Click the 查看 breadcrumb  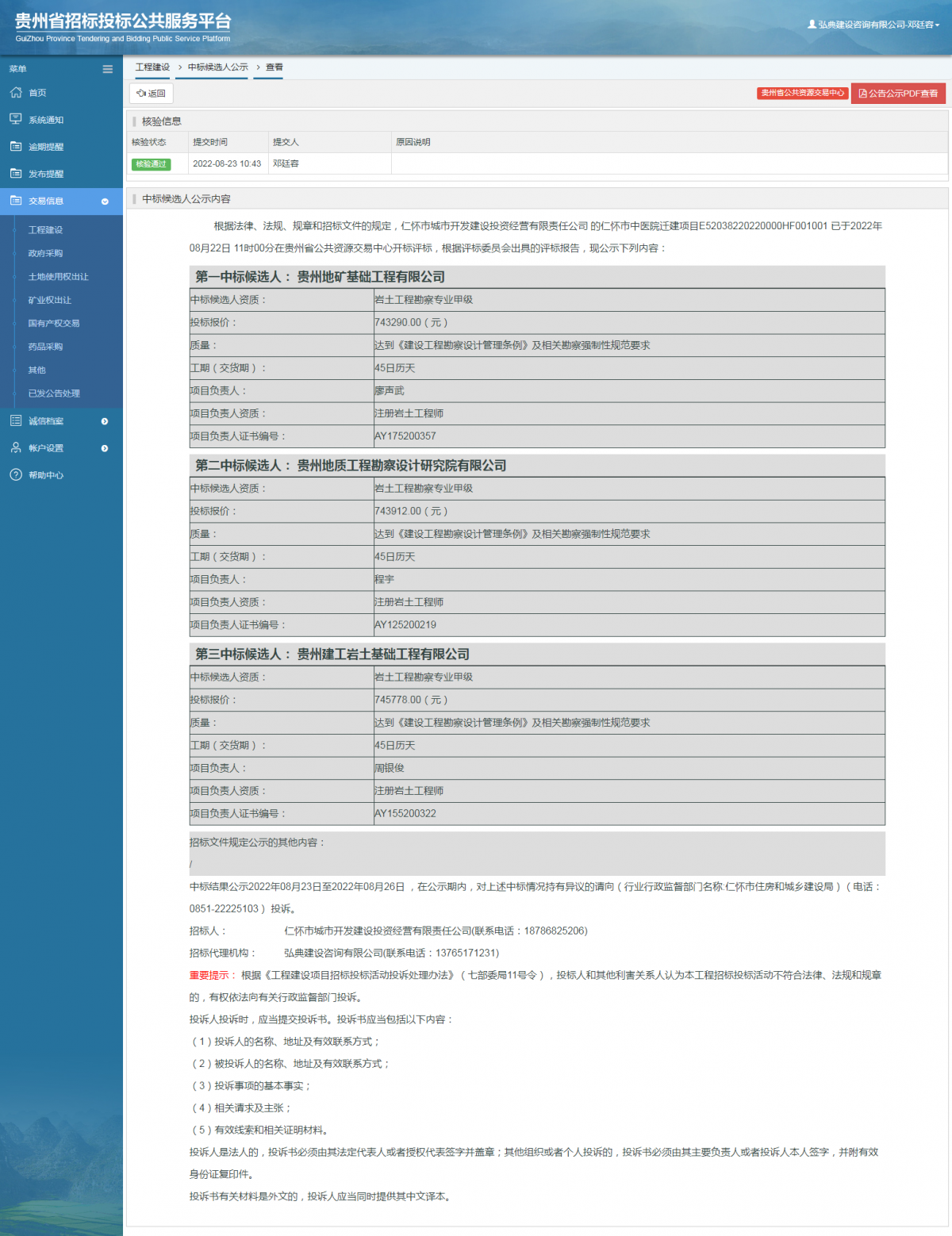point(274,67)
